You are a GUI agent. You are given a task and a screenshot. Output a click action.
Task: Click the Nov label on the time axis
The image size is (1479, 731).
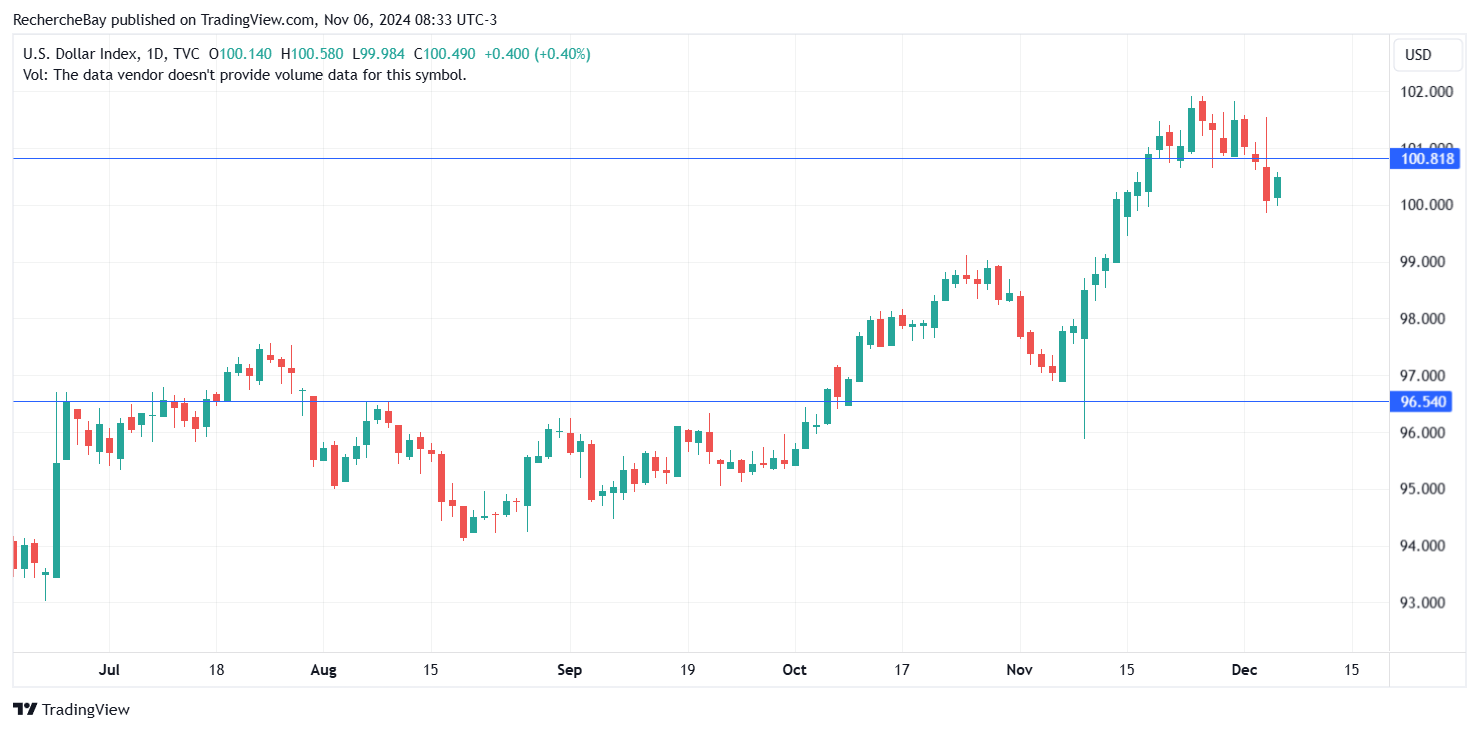point(1020,670)
